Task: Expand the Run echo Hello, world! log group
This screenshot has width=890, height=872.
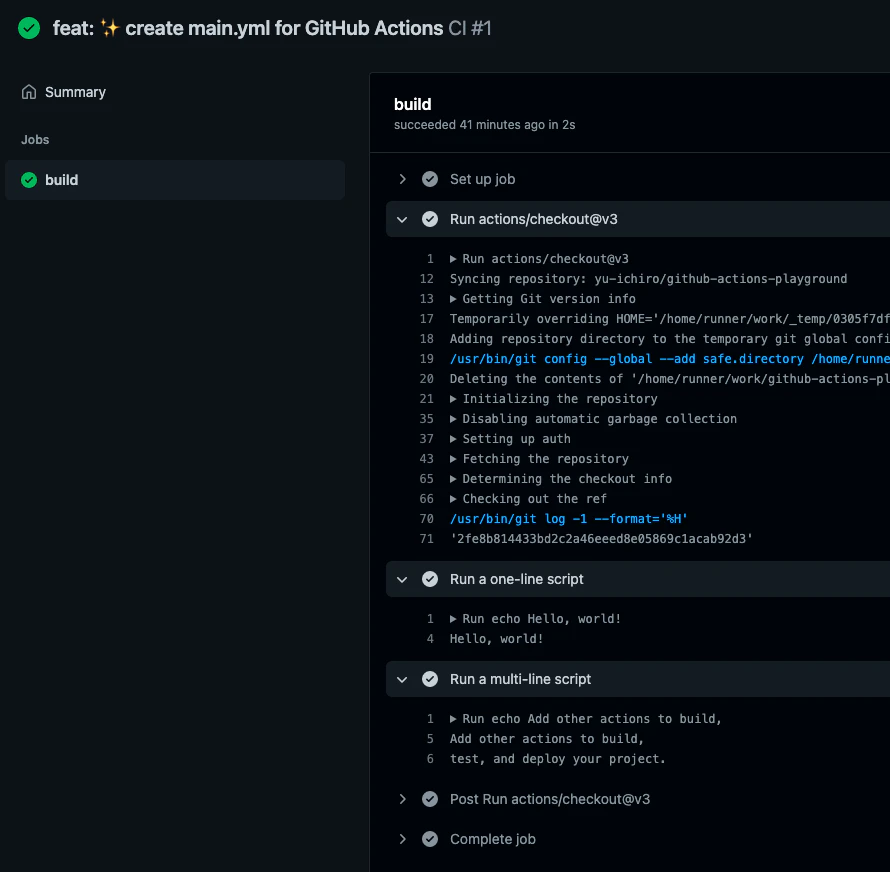Action: pos(453,619)
